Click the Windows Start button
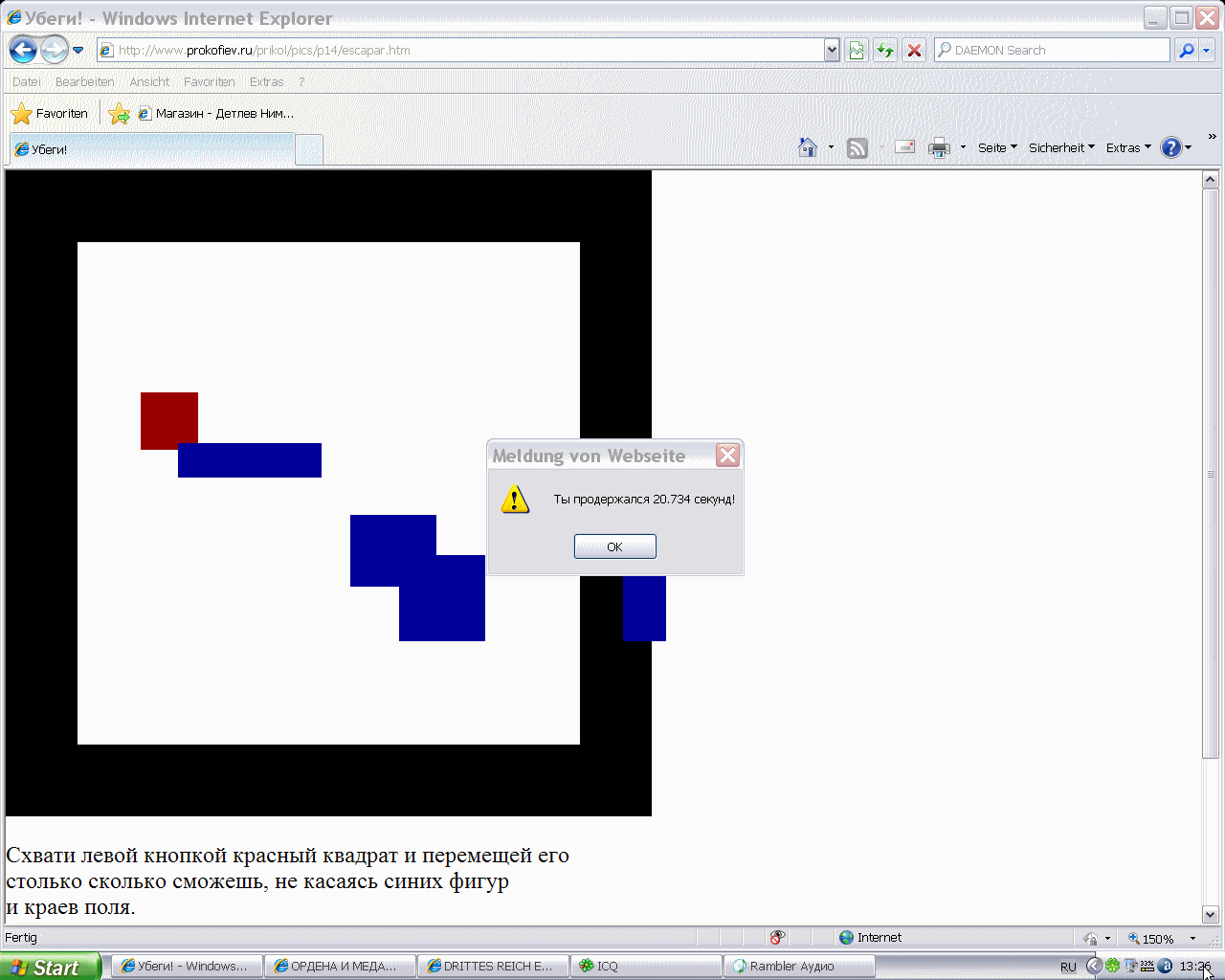1225x980 pixels. coord(50,967)
